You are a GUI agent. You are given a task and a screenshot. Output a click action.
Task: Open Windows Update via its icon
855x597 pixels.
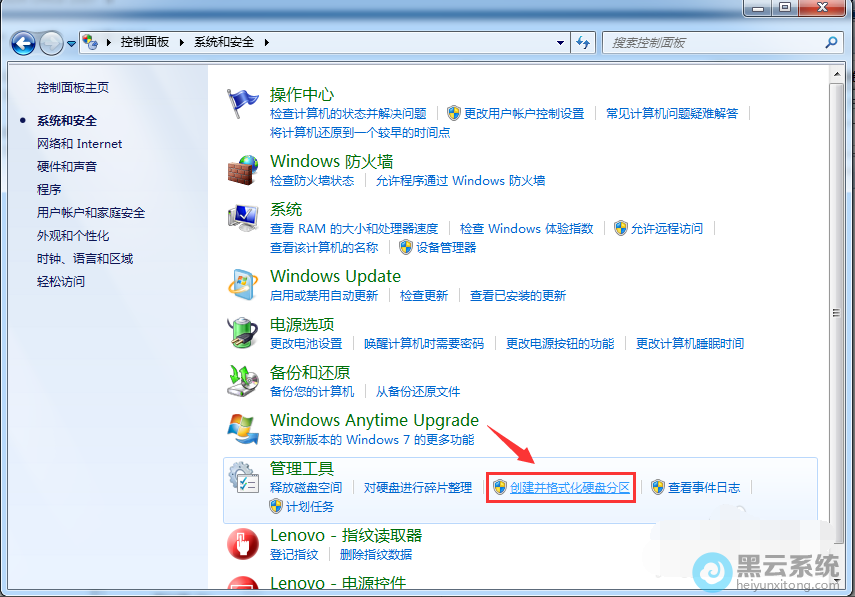point(242,283)
